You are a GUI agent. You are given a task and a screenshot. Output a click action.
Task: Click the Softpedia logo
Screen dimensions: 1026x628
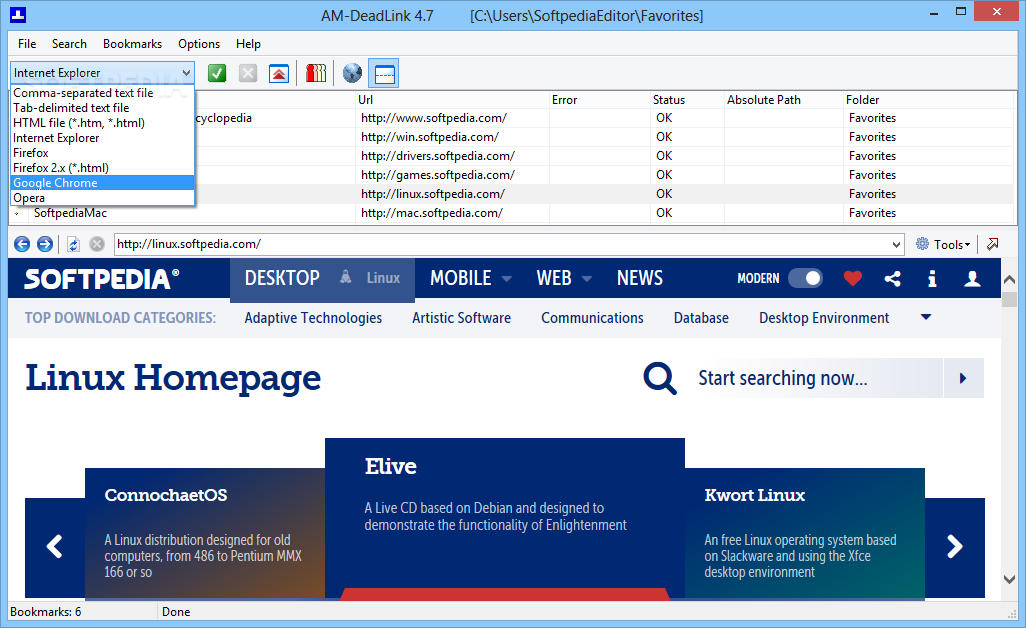(x=101, y=279)
